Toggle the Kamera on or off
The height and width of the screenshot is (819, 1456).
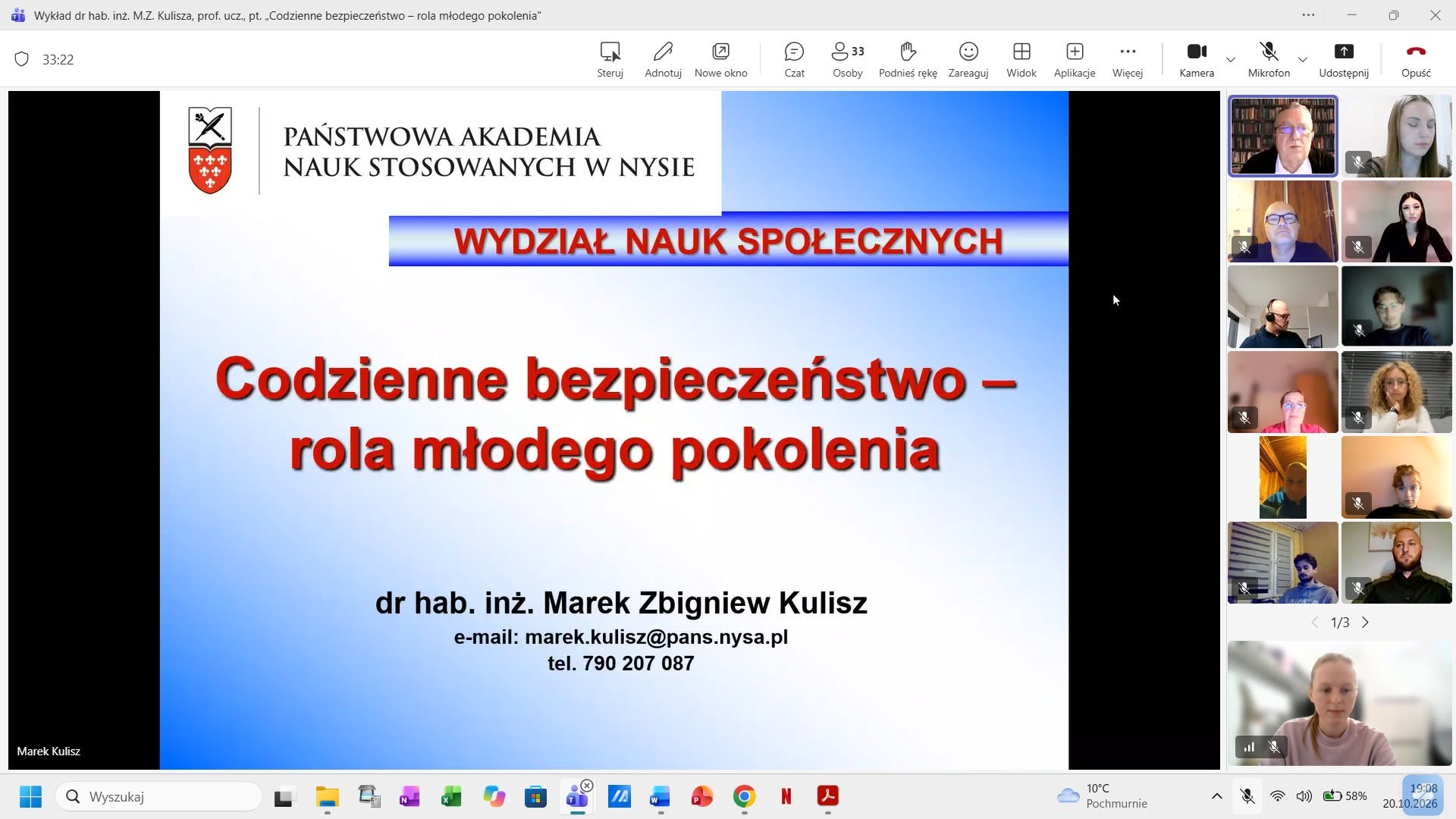pos(1197,60)
